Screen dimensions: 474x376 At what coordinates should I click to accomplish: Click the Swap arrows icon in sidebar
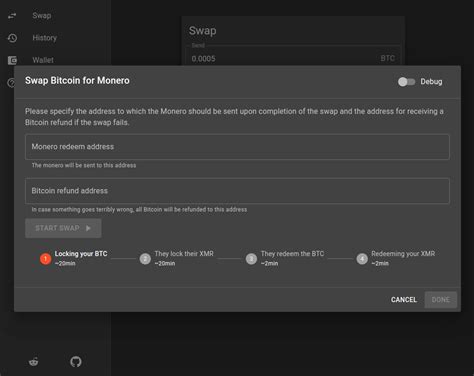12,16
